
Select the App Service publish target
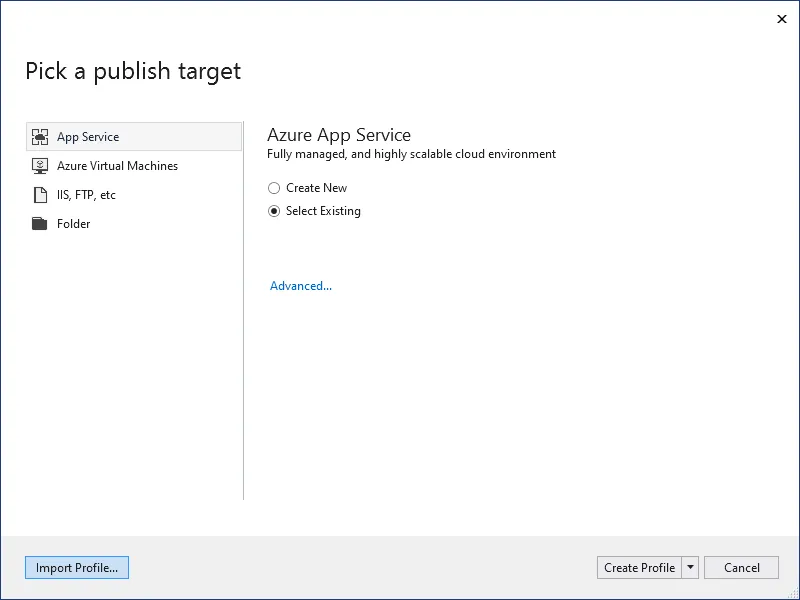click(134, 137)
